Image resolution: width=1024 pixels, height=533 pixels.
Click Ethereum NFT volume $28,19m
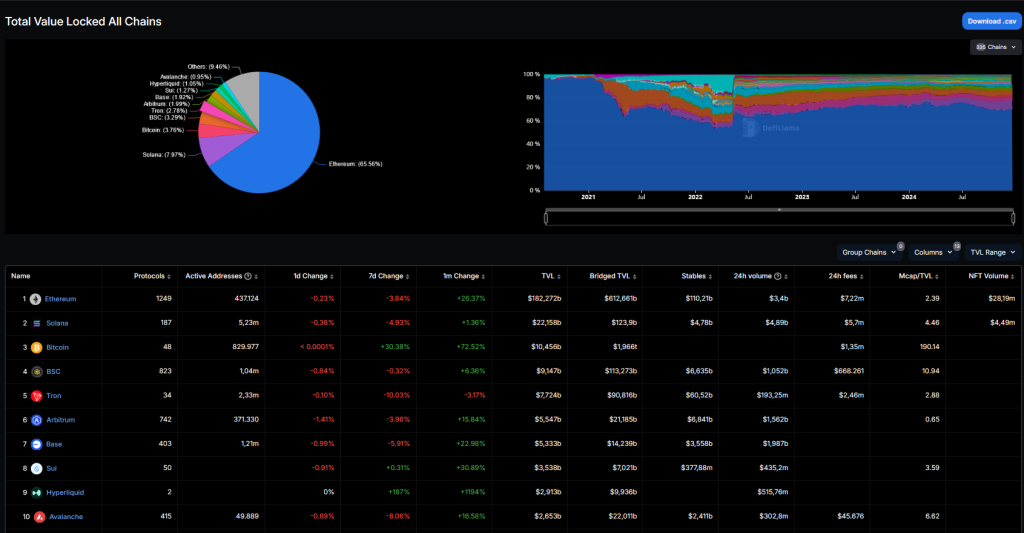pyautogui.click(x=1002, y=299)
